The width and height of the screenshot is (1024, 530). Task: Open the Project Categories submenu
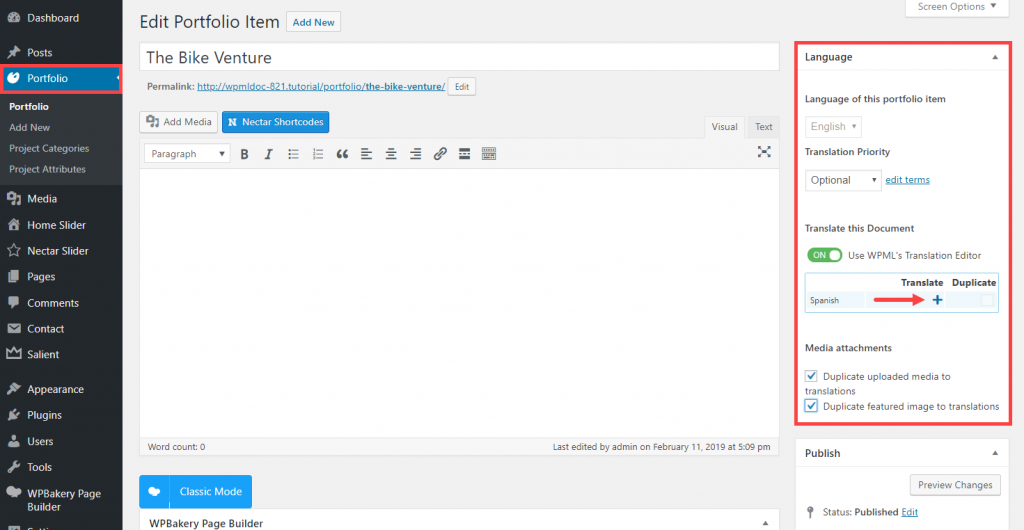(49, 148)
